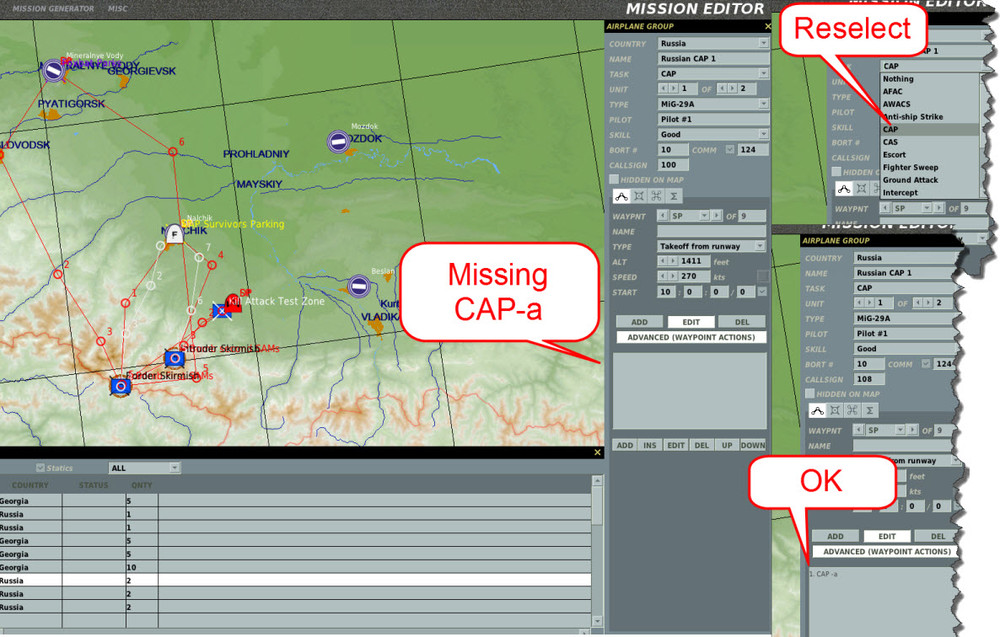Image resolution: width=1000 pixels, height=637 pixels.
Task: Click the Mozdok airbase icon on the map
Action: tap(337, 139)
